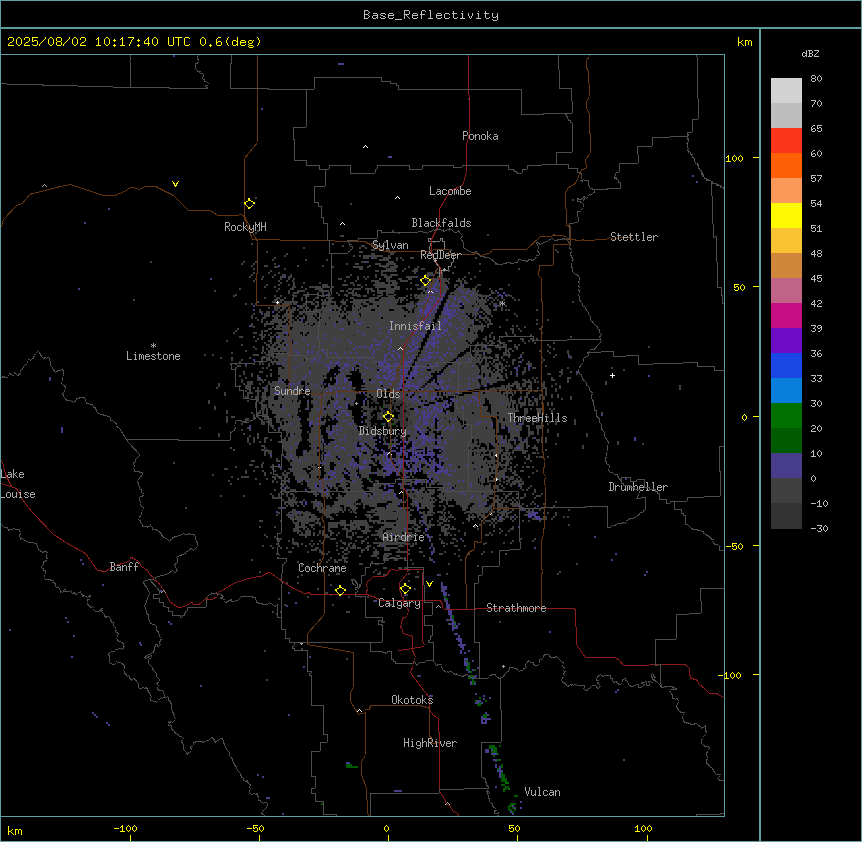Click the Olds city label
This screenshot has width=862, height=842.
click(388, 394)
